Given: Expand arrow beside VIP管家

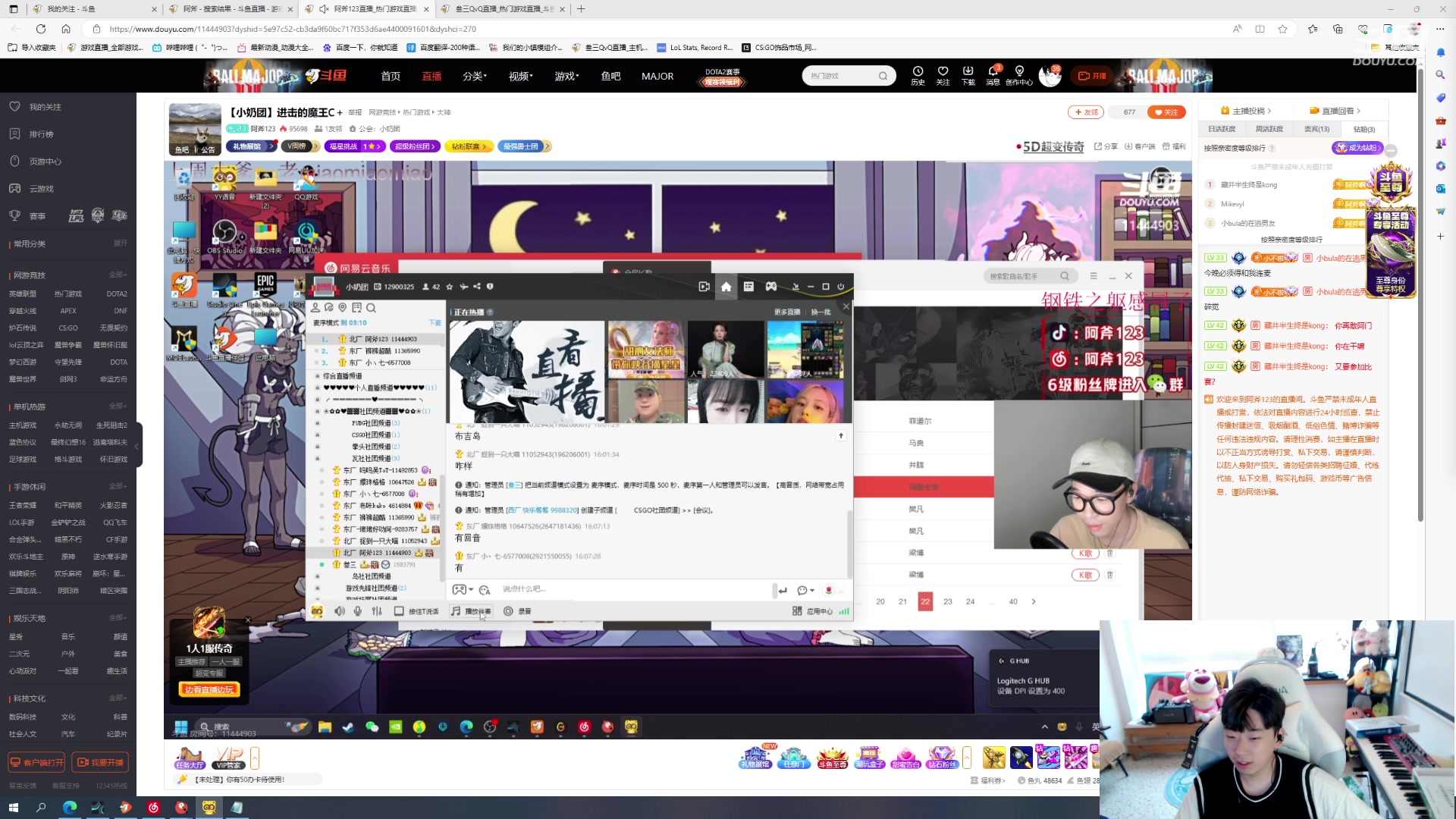Looking at the screenshot, I should pyautogui.click(x=255, y=758).
